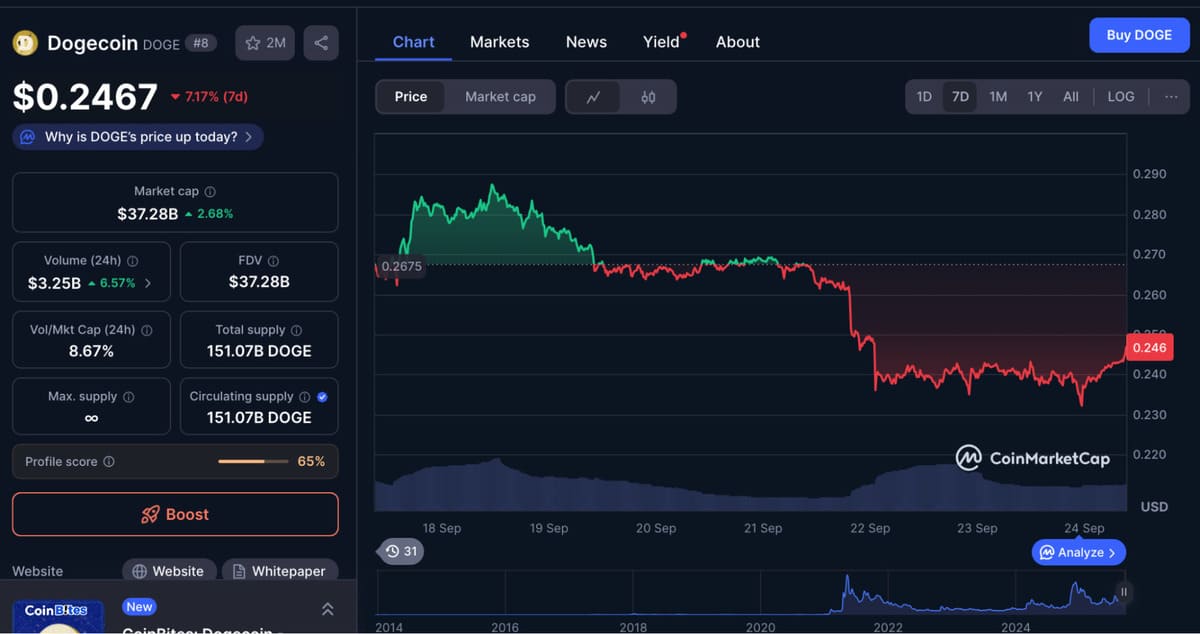Click the $0.2467 price text

(x=85, y=97)
